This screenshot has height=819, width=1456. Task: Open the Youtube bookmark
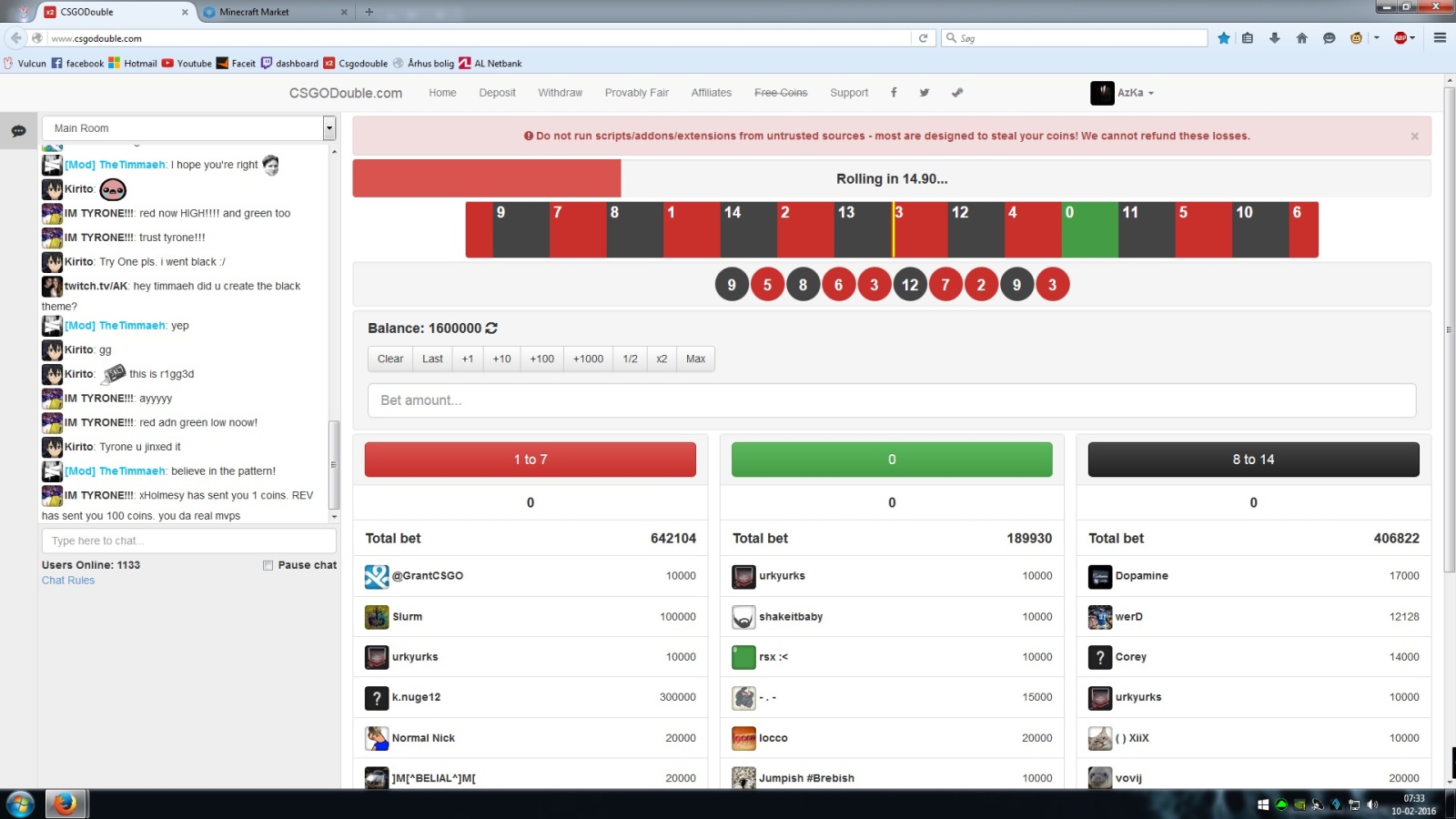point(187,64)
